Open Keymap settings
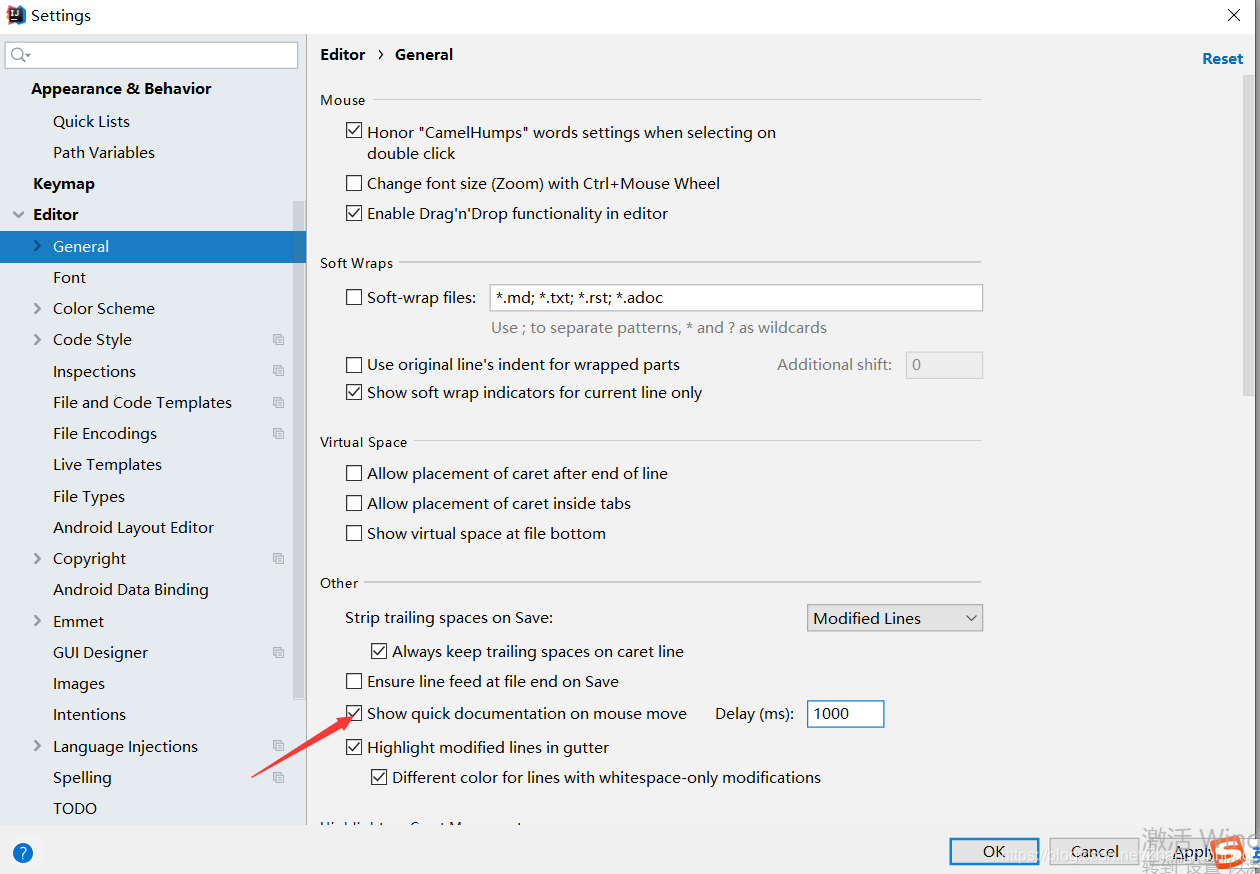The height and width of the screenshot is (874, 1260). tap(64, 184)
